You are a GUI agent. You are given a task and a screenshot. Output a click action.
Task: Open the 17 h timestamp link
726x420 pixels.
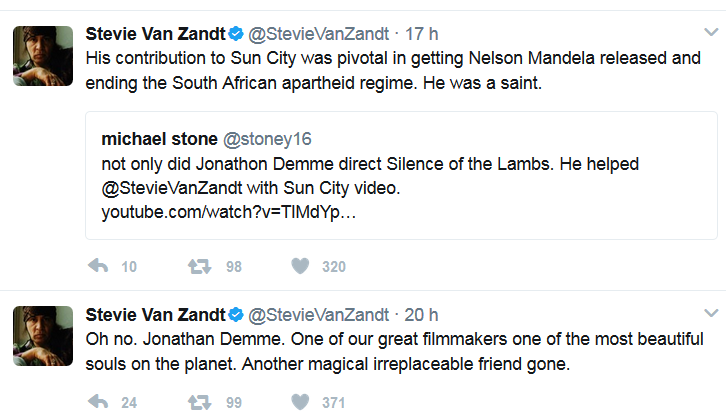click(421, 34)
